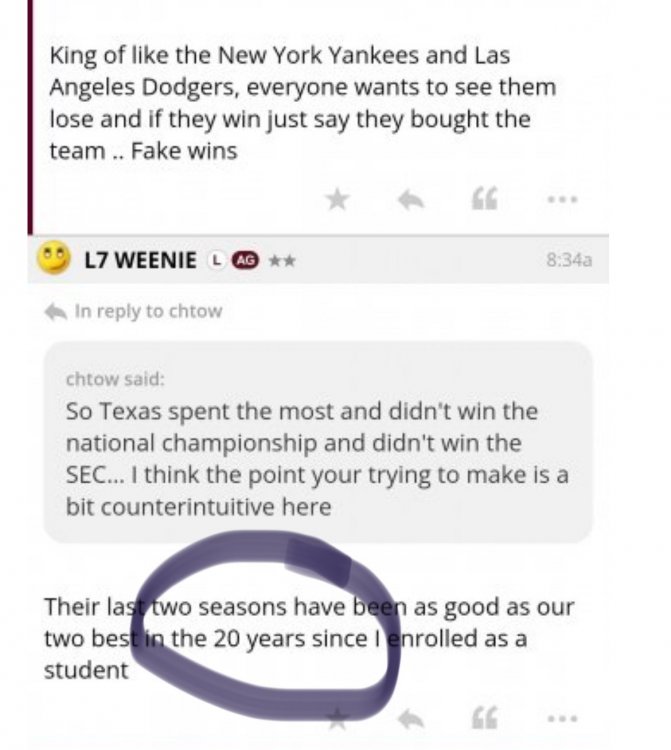Viewport: 671px width, 750px height.
Task: Quote the Yankees and Dodgers post
Action: click(x=485, y=200)
